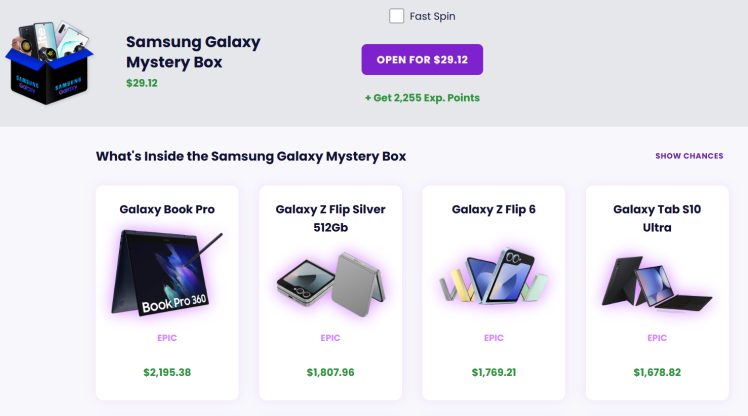Screen dimensions: 748x416
Task: Click the Fast Spin label
Action: tap(432, 16)
